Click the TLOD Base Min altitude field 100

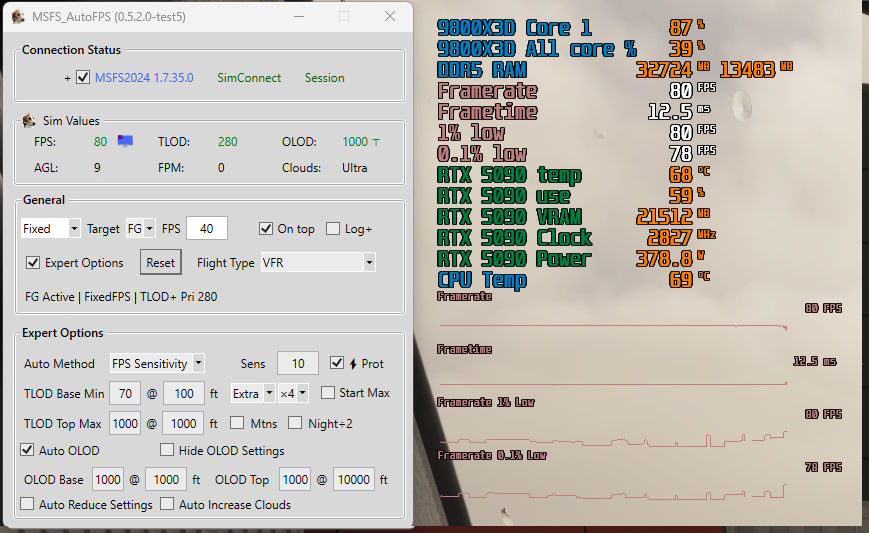point(184,393)
